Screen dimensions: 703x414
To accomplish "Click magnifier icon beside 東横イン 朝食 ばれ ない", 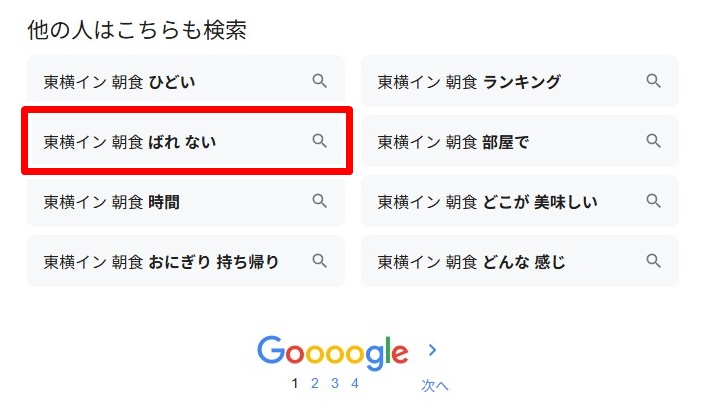I will tap(320, 141).
